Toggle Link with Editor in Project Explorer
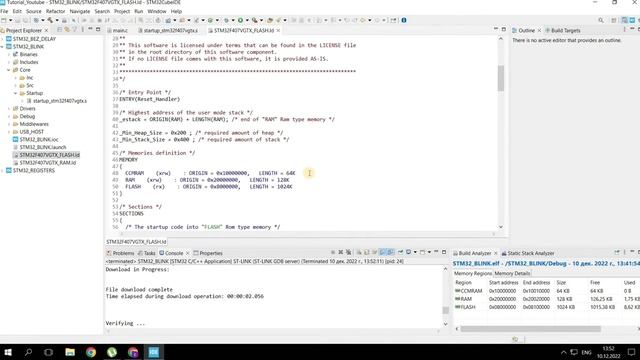640x360 pixels. coord(67,30)
